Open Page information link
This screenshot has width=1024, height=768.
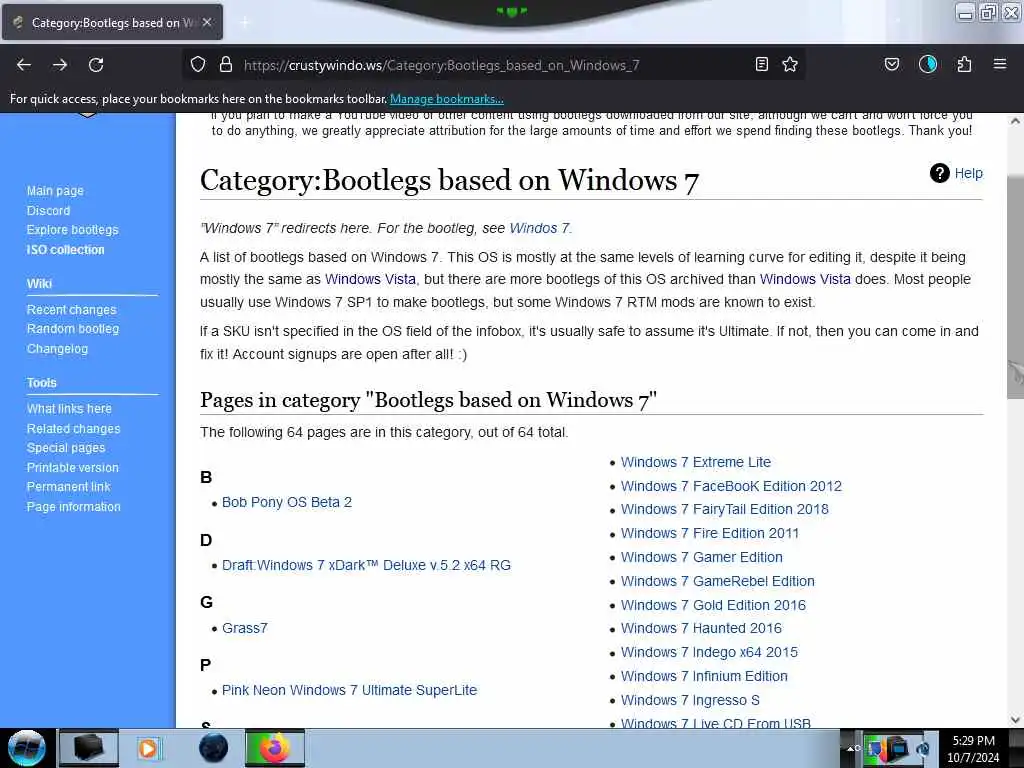[x=73, y=507]
